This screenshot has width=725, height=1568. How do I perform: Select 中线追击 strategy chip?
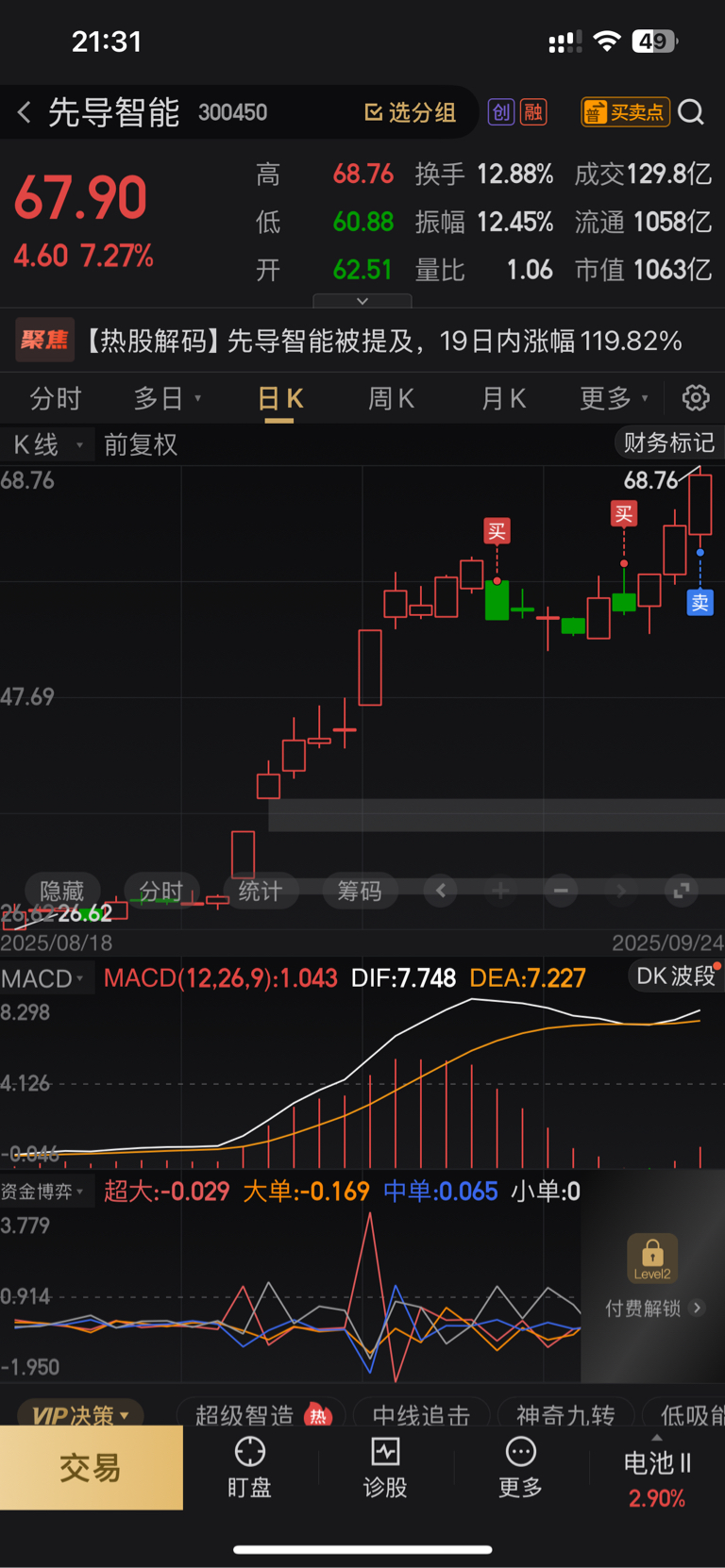tap(421, 1415)
